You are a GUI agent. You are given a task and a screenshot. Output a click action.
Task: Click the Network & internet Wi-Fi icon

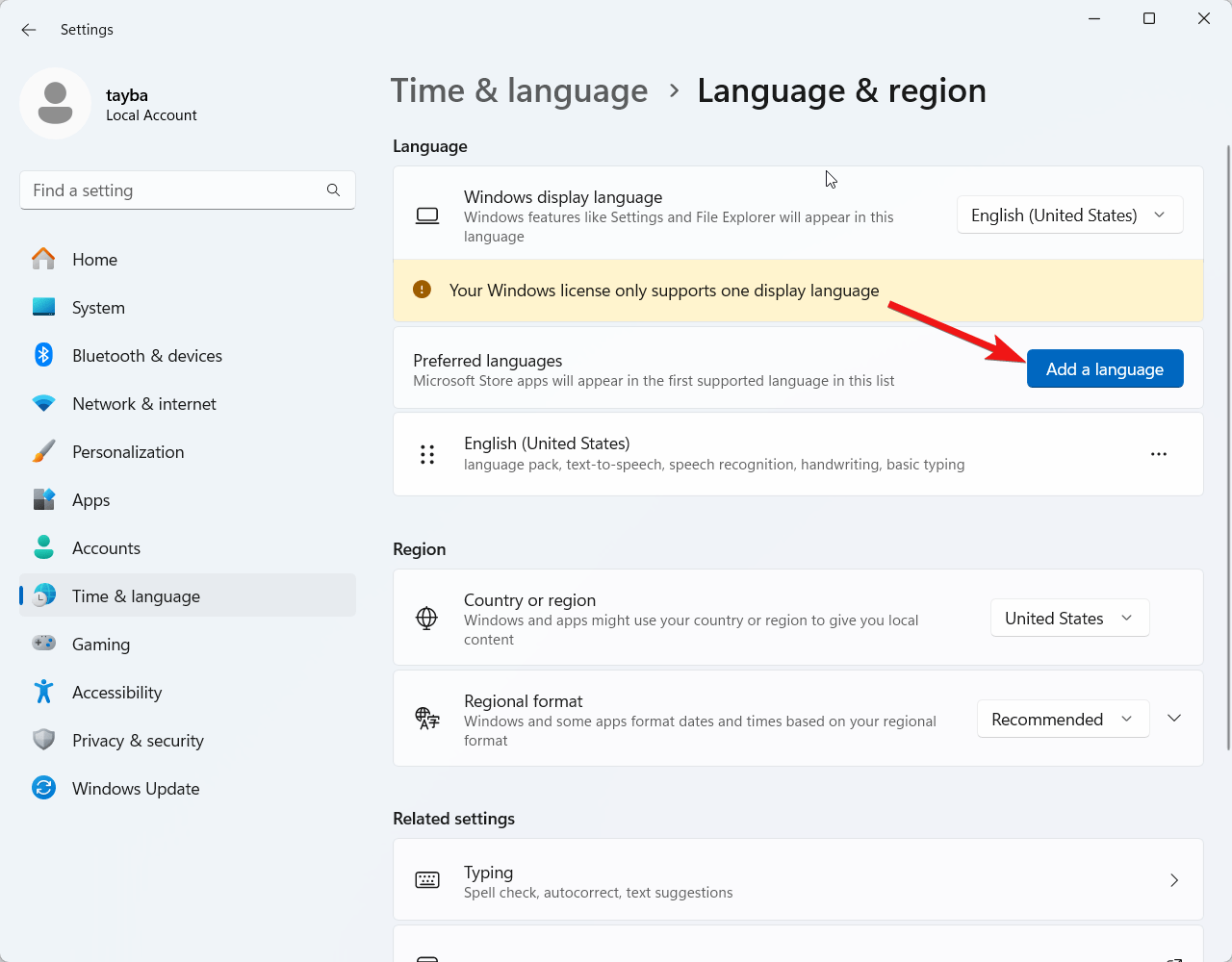pyautogui.click(x=43, y=404)
